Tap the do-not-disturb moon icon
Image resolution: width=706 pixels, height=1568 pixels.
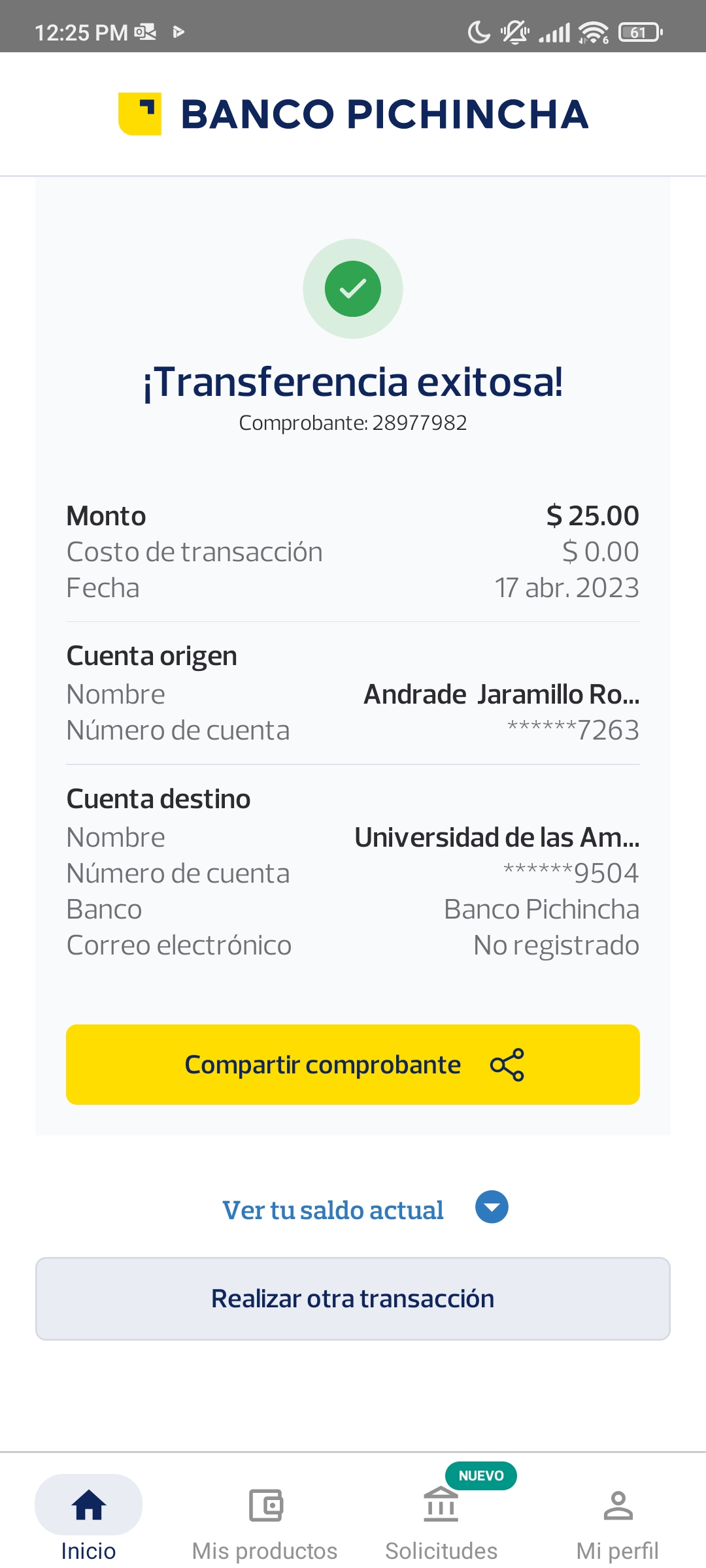pos(479,32)
